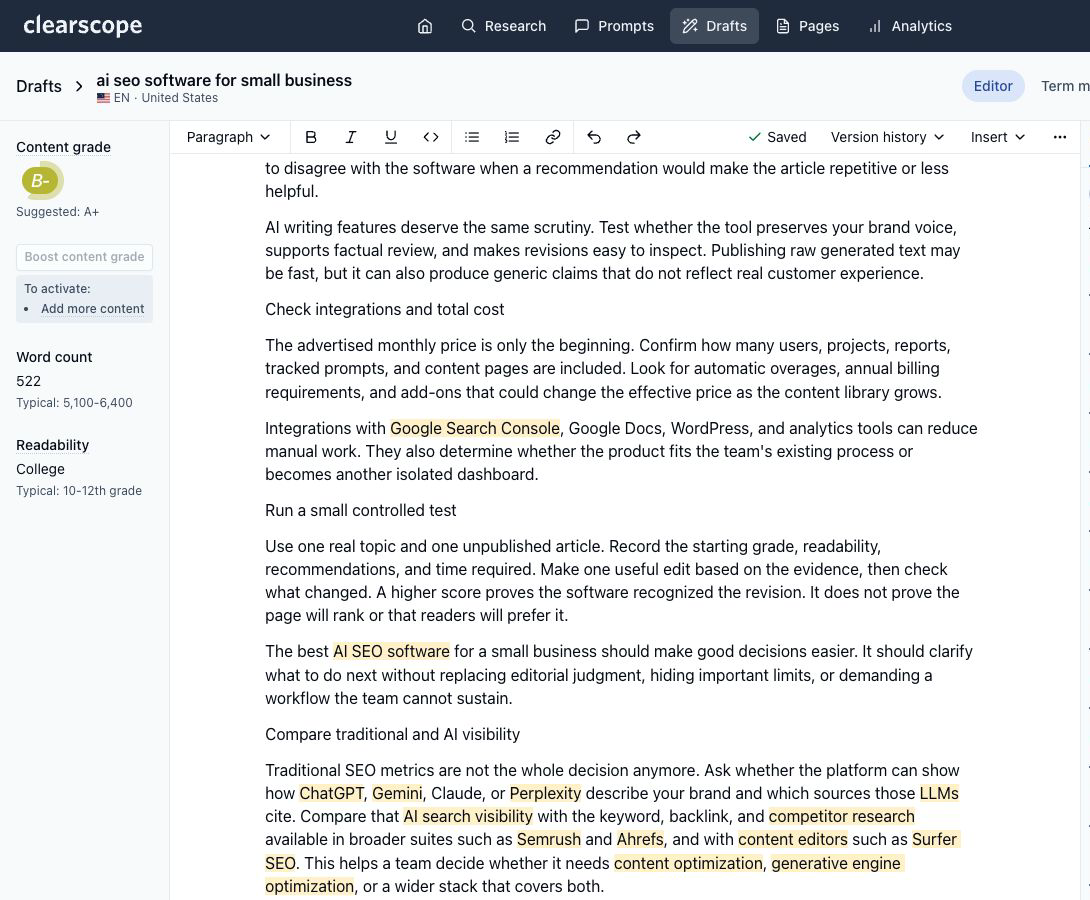1090x900 pixels.
Task: Open the more options ellipsis menu
Action: click(x=1059, y=137)
